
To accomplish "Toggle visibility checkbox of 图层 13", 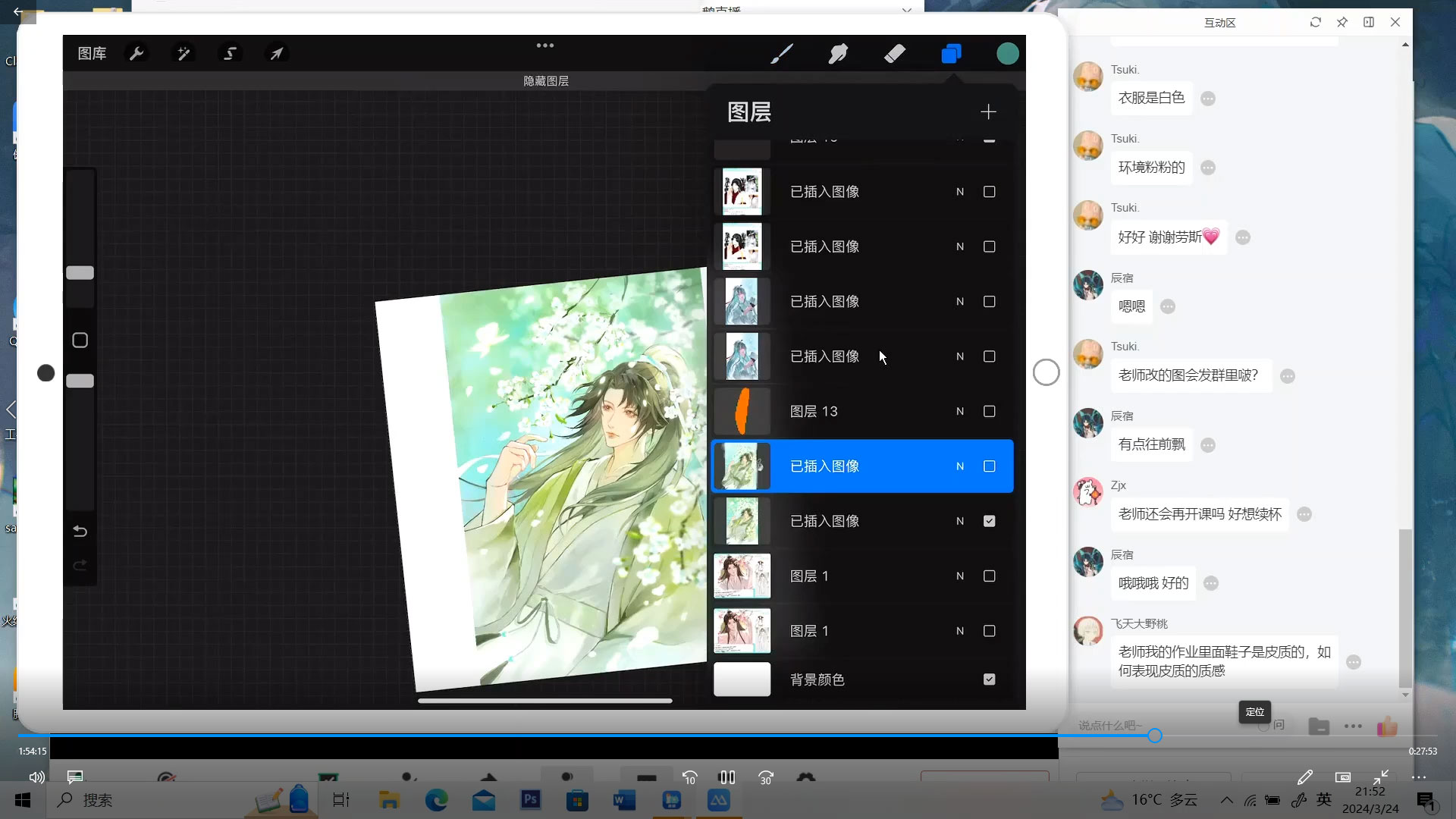I will (989, 411).
